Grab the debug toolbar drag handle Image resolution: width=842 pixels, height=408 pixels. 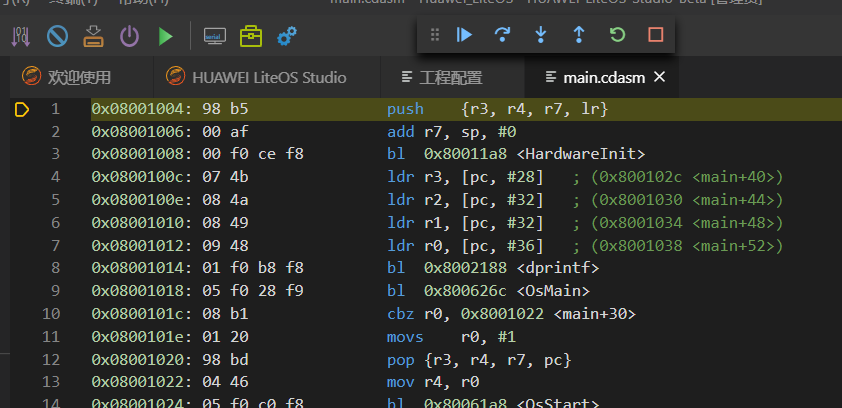tap(435, 35)
